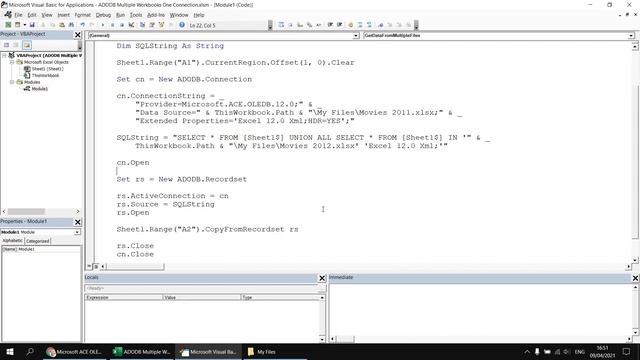Comment the block with Comment Block icon
The width and height of the screenshot is (640, 360).
coord(360,25)
